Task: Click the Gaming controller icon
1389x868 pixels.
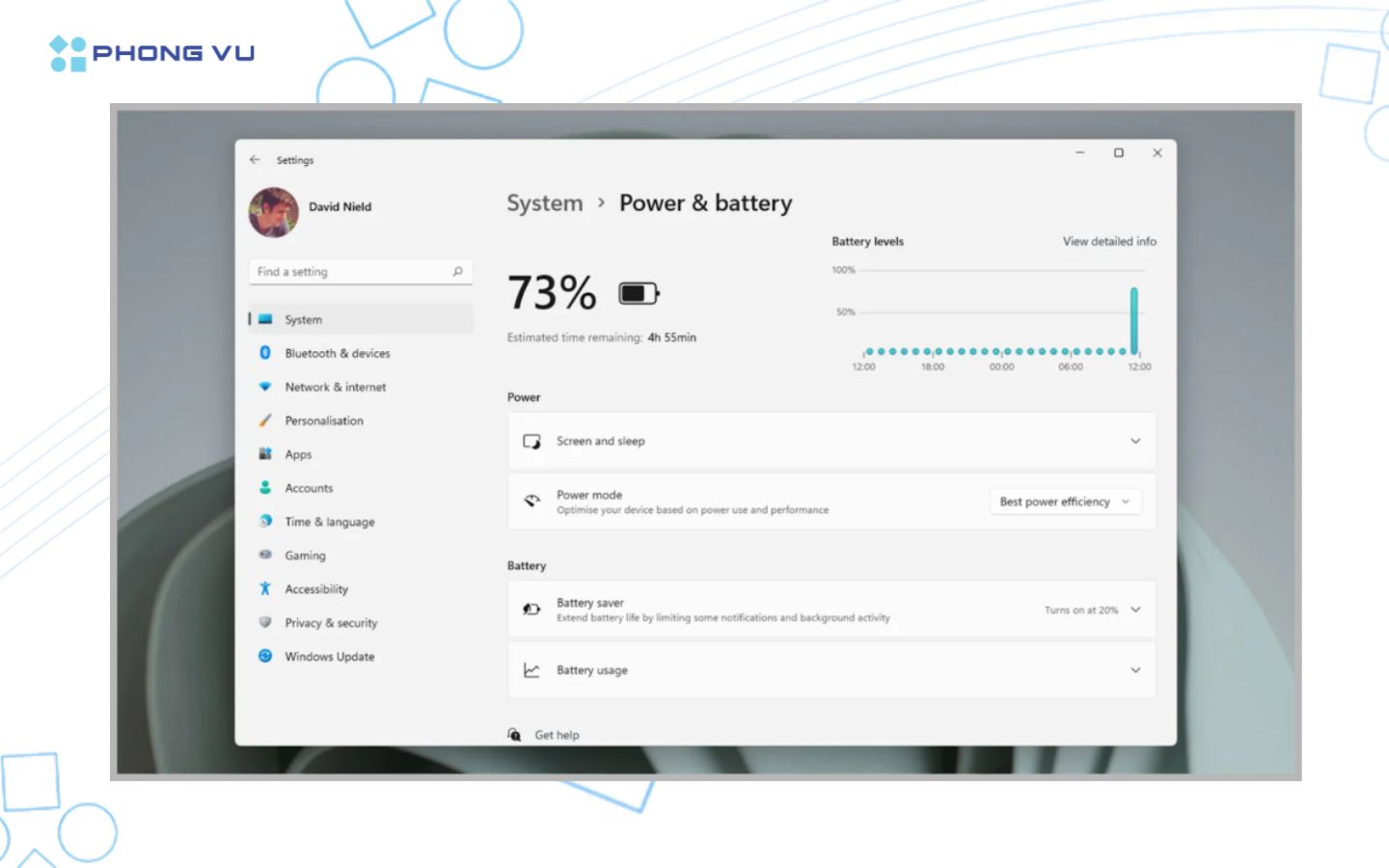Action: [x=265, y=556]
